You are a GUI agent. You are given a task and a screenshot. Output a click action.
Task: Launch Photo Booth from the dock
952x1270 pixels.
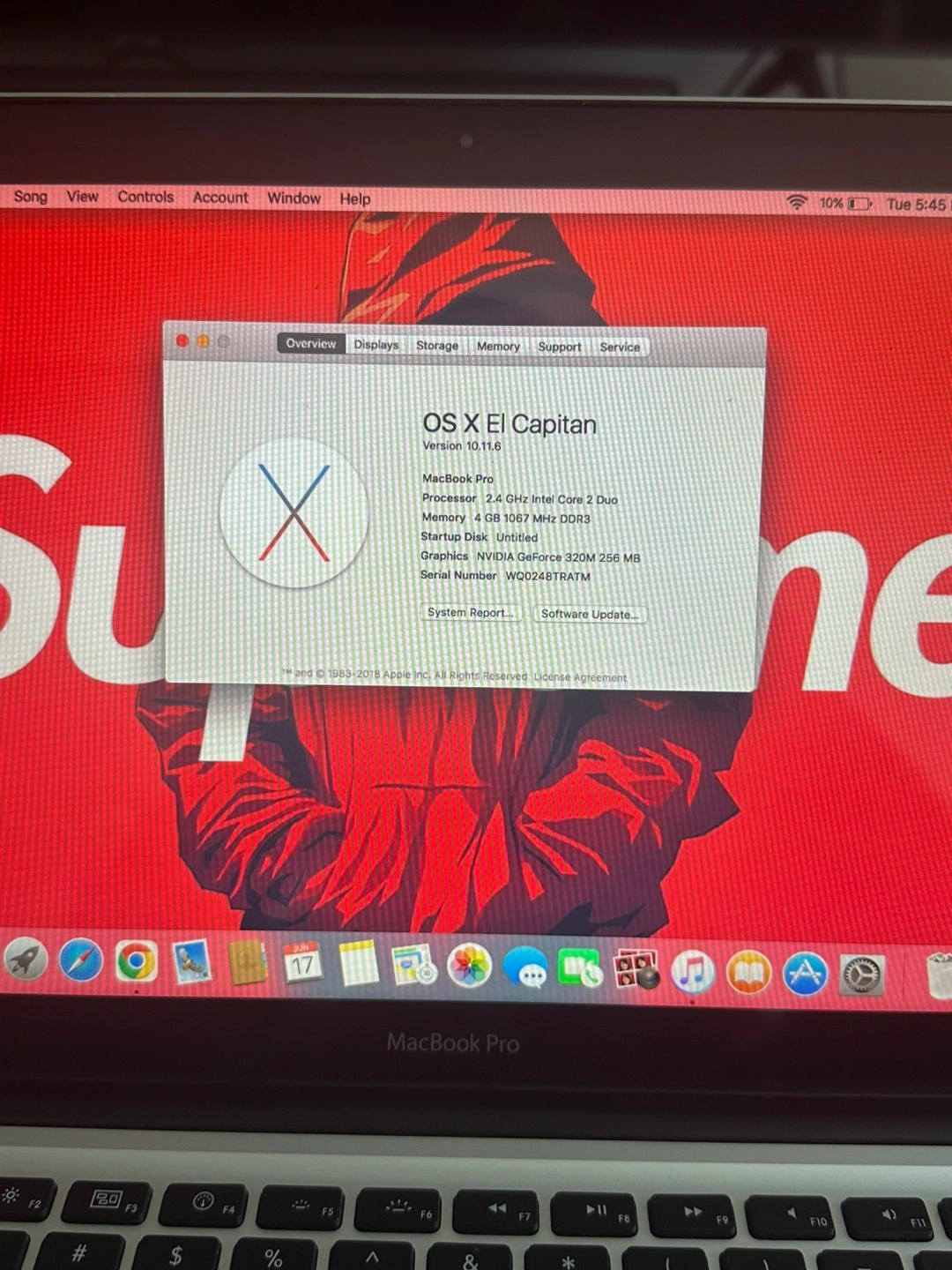pos(636,970)
